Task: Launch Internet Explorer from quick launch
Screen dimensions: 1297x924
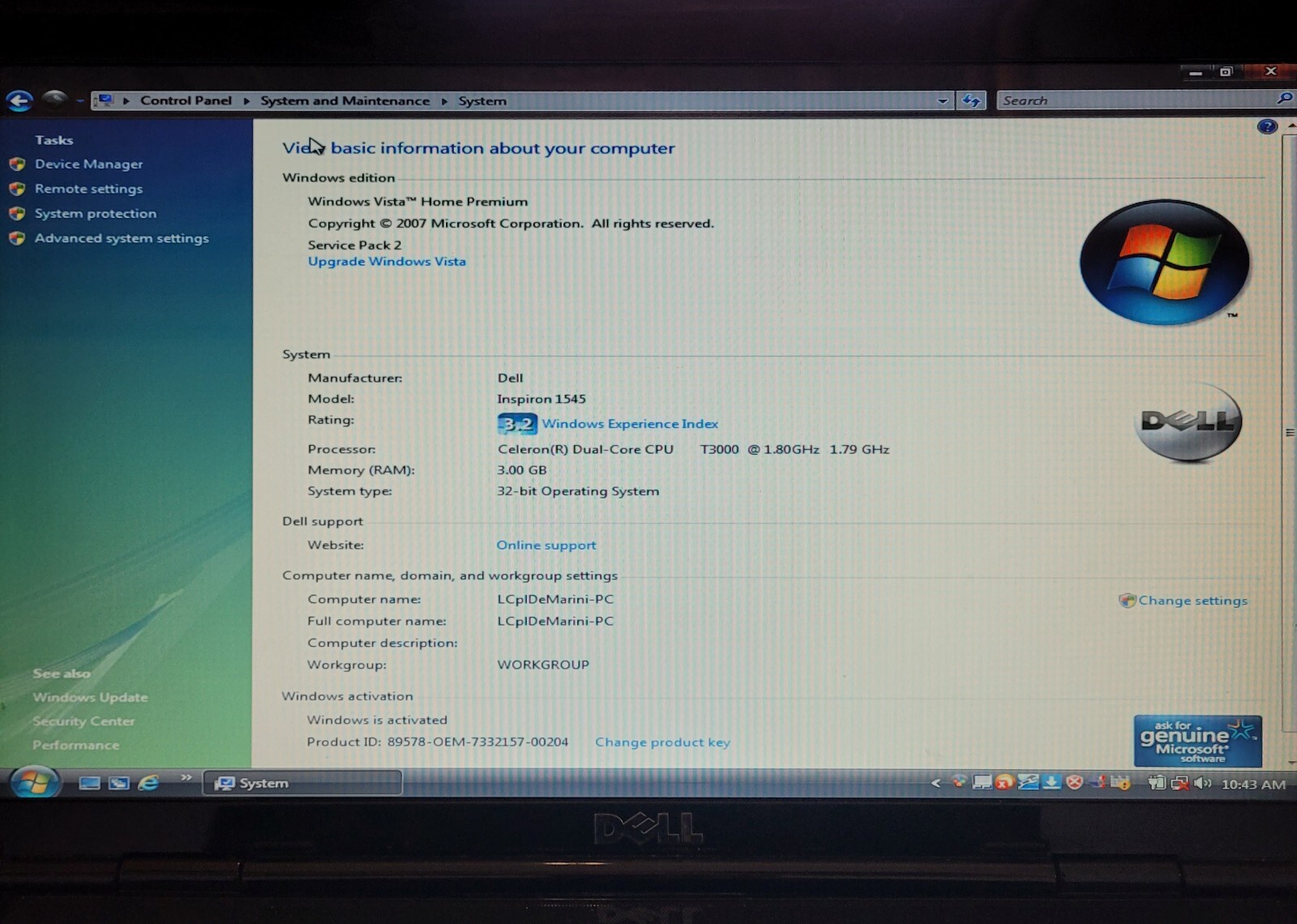Action: click(x=148, y=783)
